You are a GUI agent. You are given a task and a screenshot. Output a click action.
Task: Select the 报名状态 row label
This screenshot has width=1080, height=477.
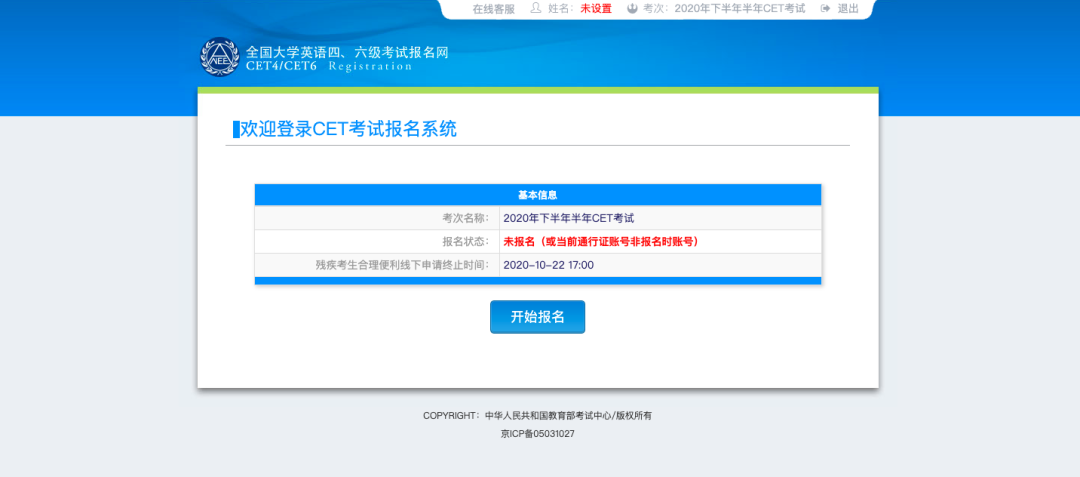point(466,242)
